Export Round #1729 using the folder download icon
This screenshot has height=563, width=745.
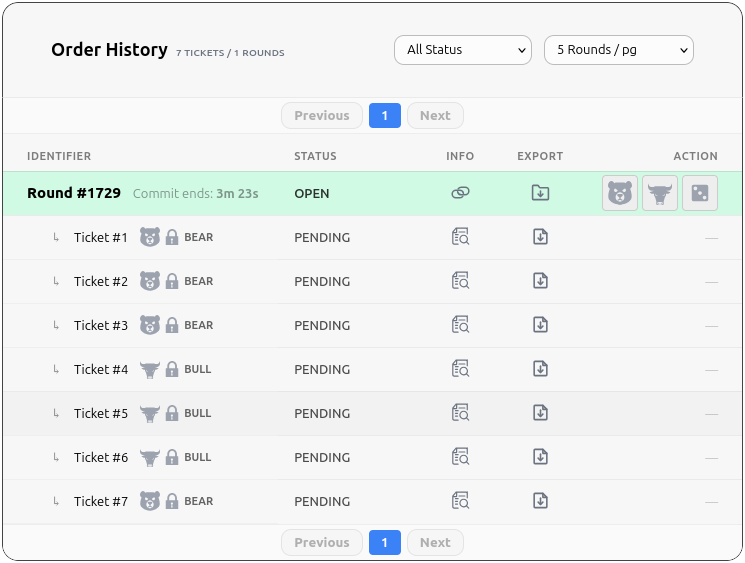pos(540,193)
